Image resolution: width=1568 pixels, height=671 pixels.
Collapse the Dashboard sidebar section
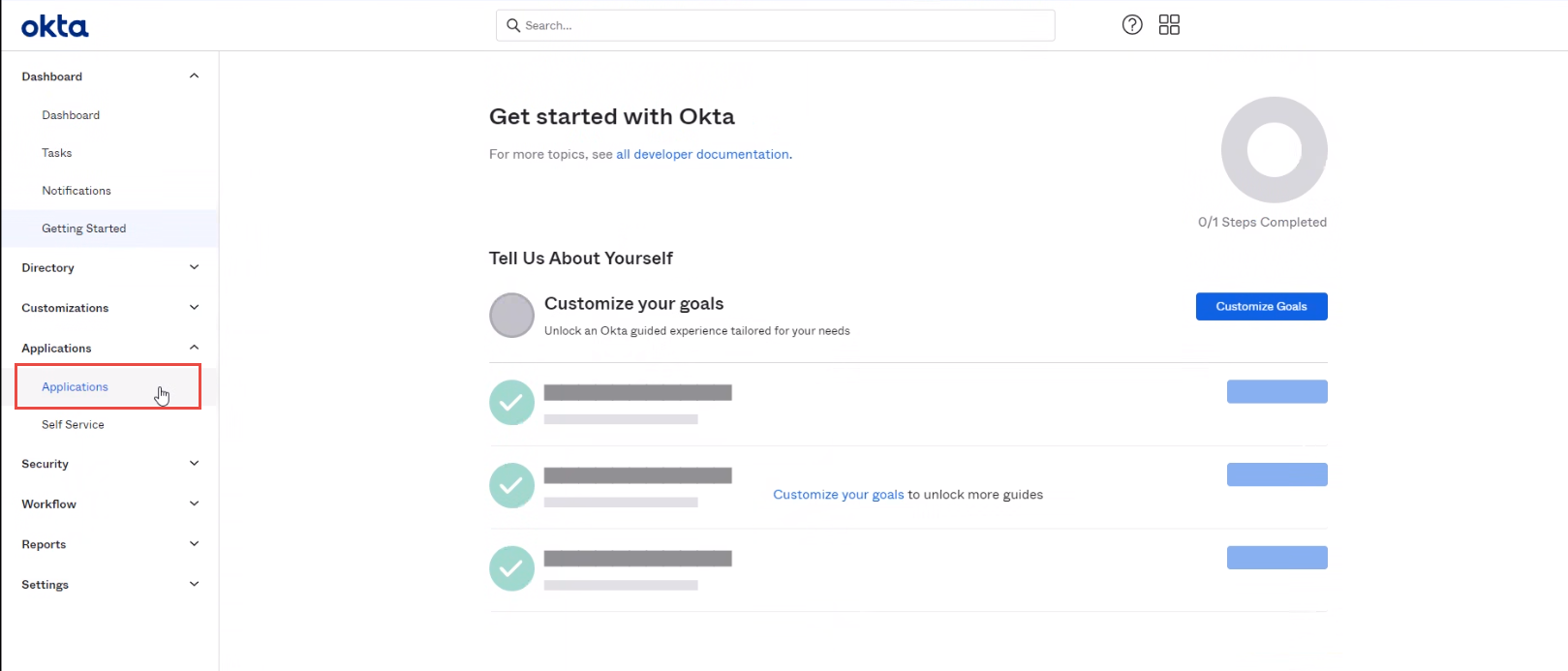click(194, 76)
